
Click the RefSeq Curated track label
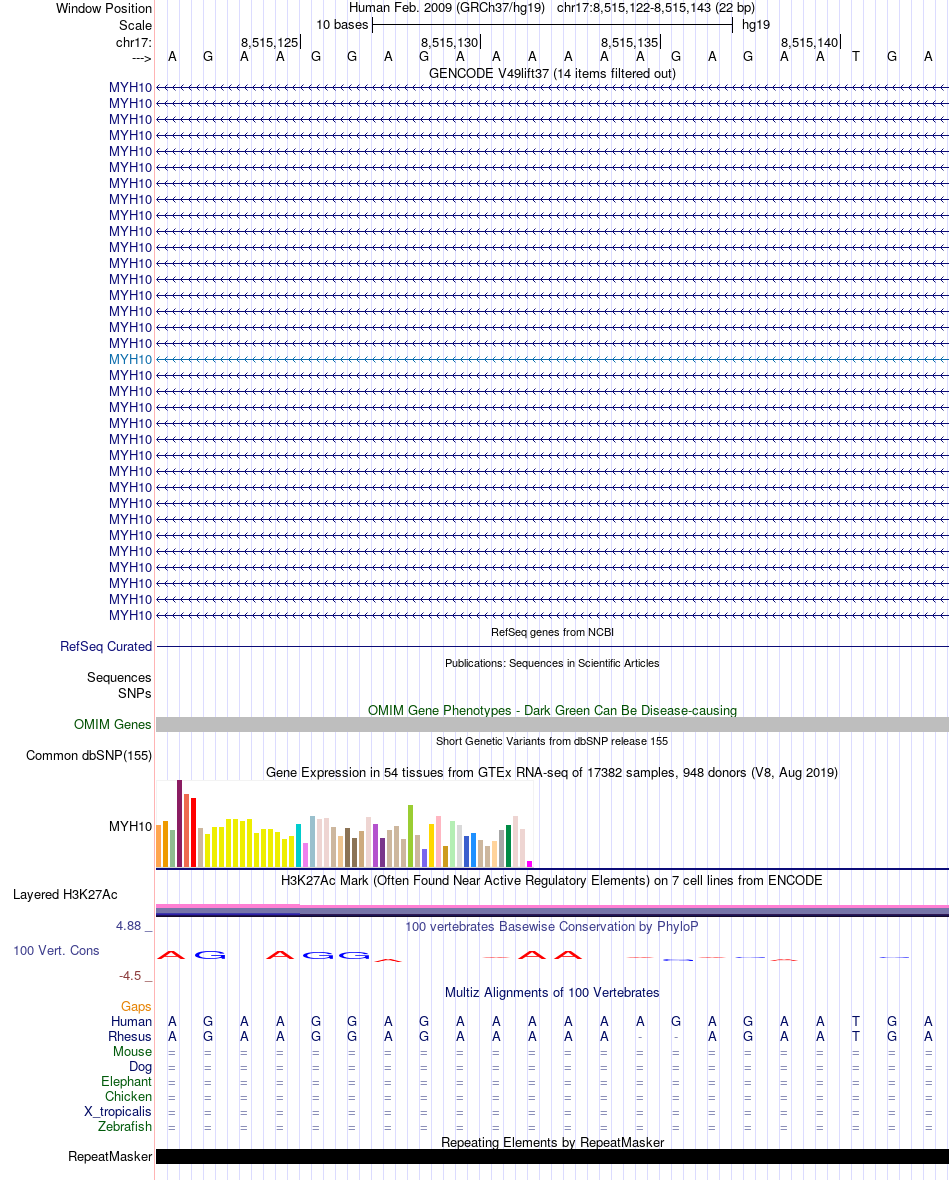pyautogui.click(x=106, y=646)
